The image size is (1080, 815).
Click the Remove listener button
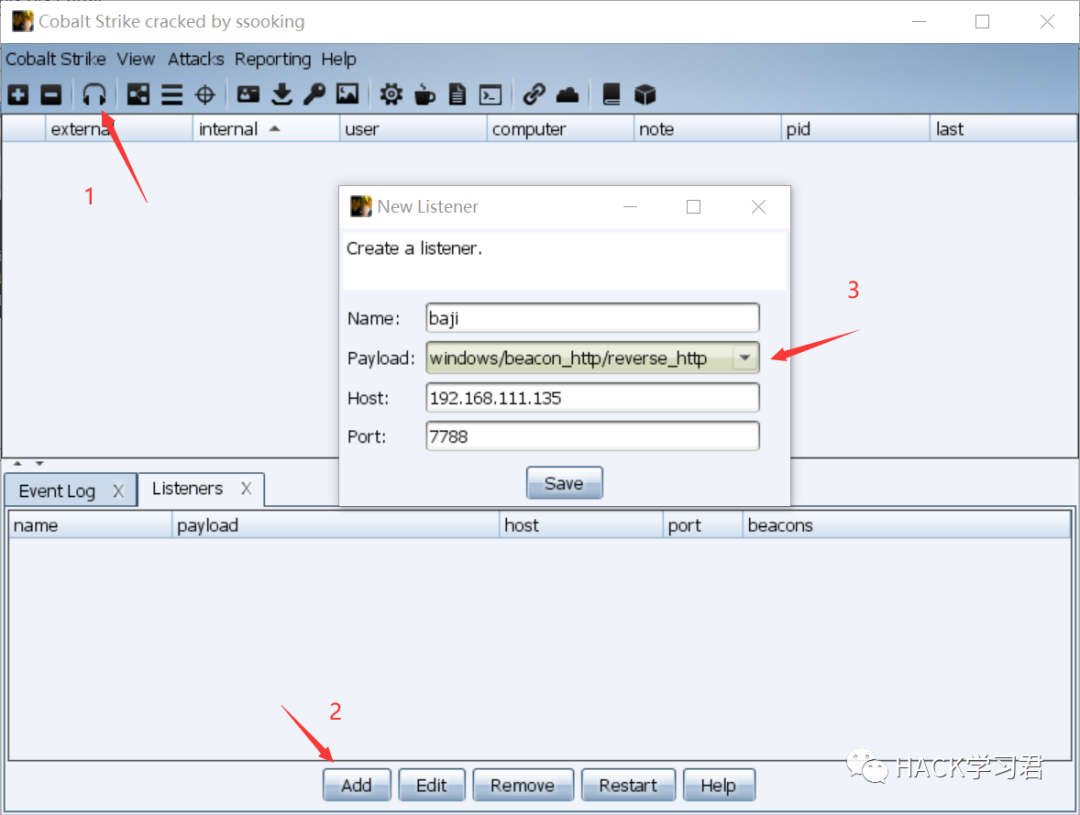pyautogui.click(x=522, y=785)
